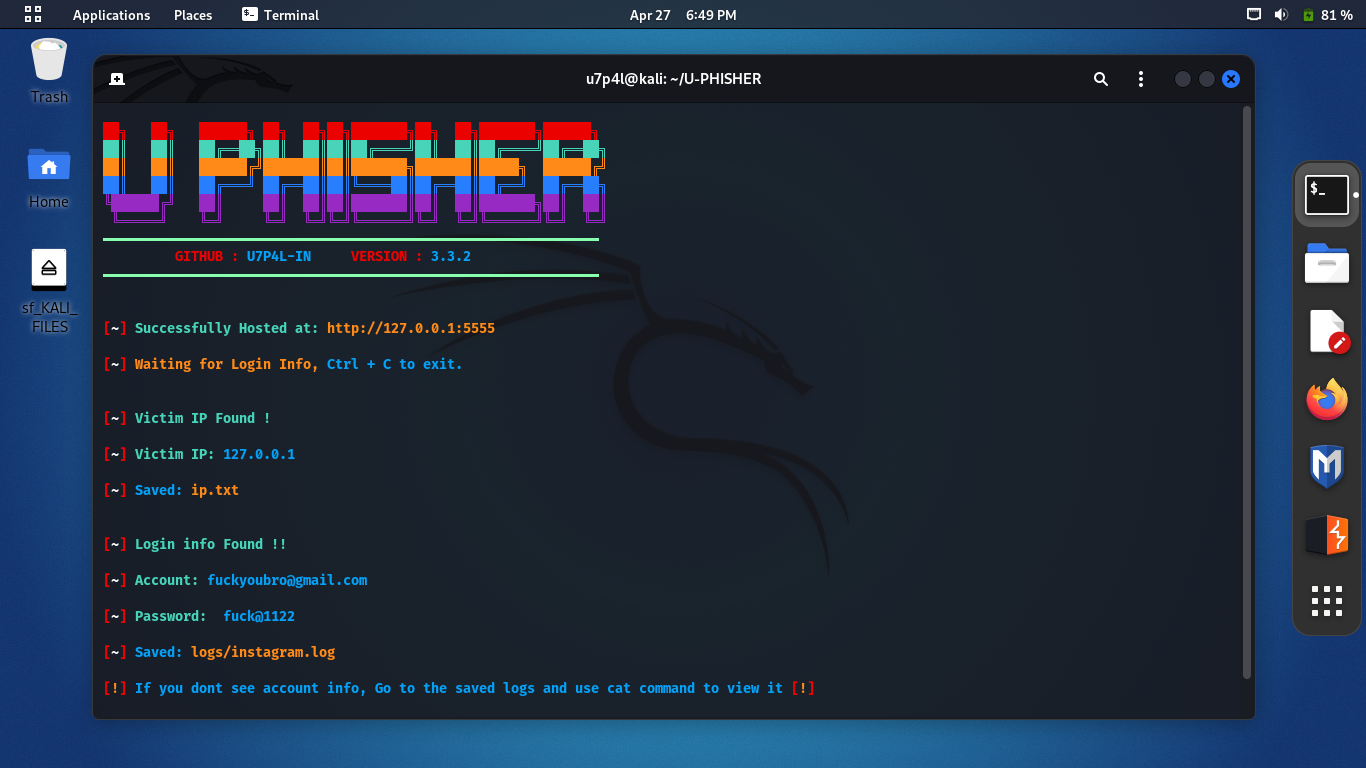Open Metasploit from the dock

coord(1327,467)
